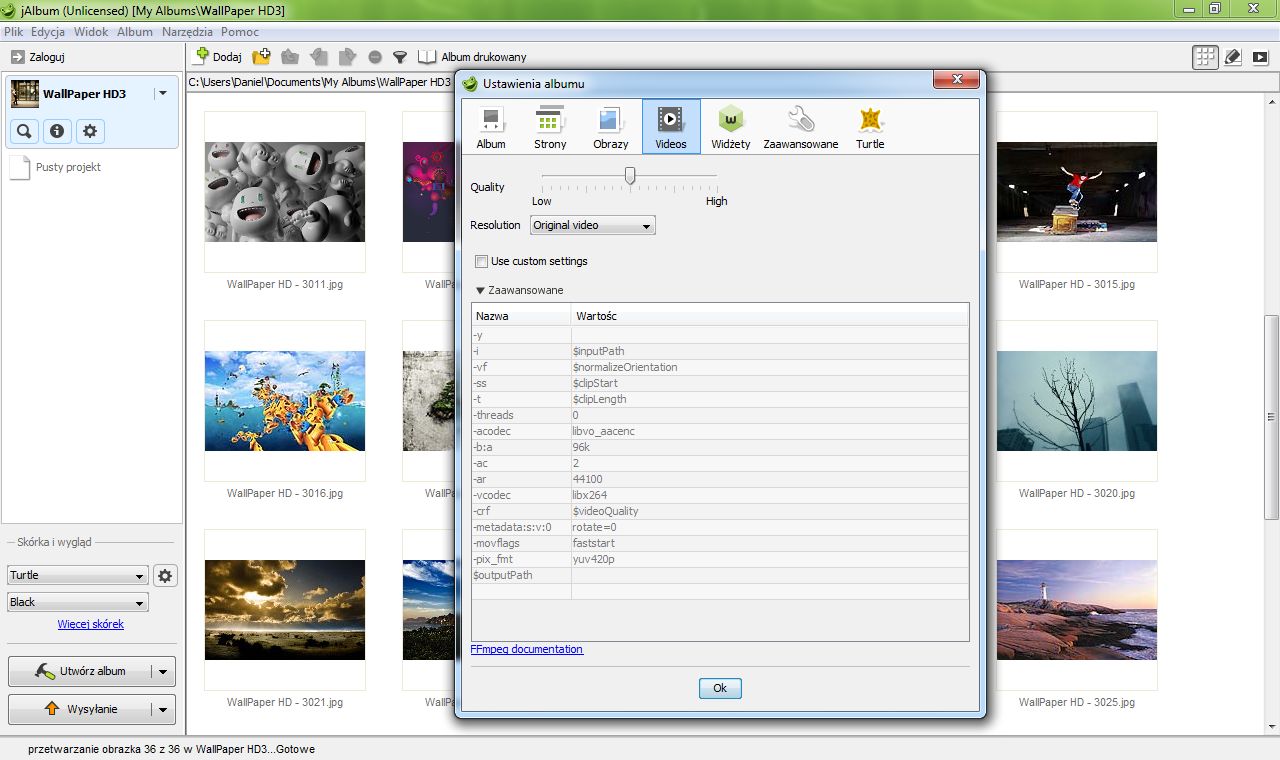This screenshot has height=760, width=1280.
Task: Click the rotate right toolbar icon
Action: coord(348,57)
